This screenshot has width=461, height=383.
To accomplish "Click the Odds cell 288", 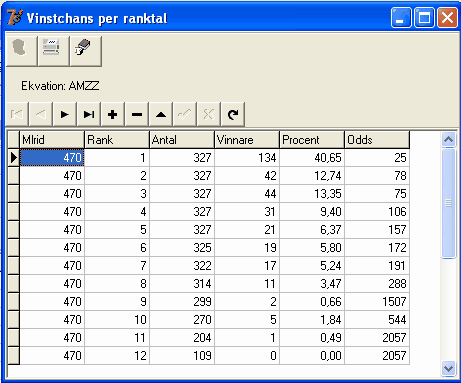I will pyautogui.click(x=377, y=283).
